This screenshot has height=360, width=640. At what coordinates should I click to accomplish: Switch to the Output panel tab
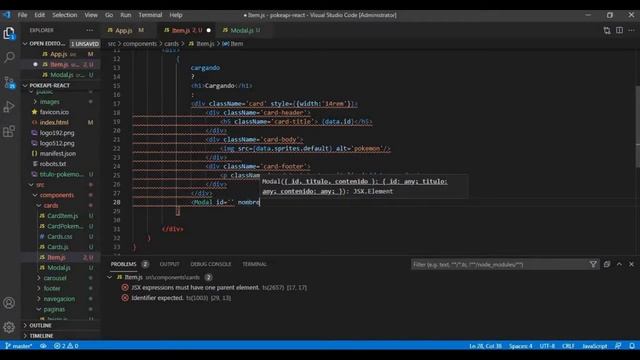coord(169,264)
